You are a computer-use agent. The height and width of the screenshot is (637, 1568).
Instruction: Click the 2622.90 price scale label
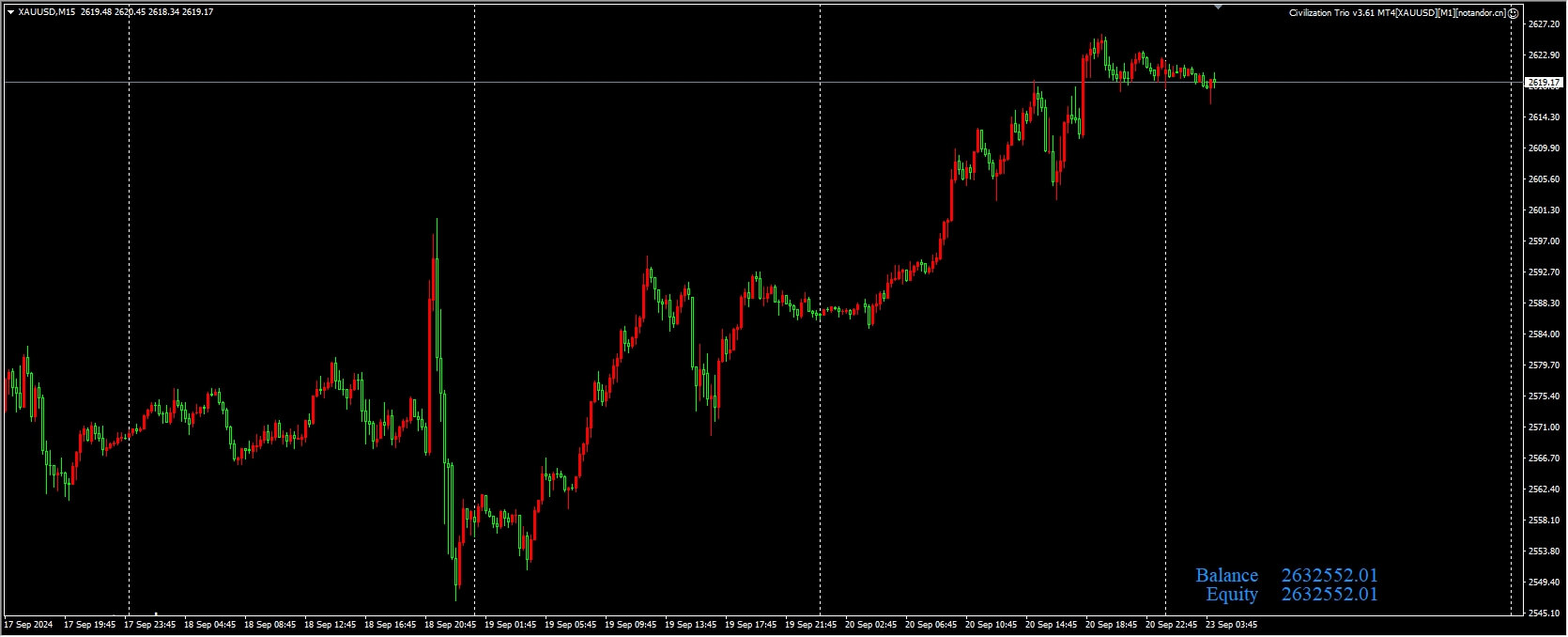1543,55
